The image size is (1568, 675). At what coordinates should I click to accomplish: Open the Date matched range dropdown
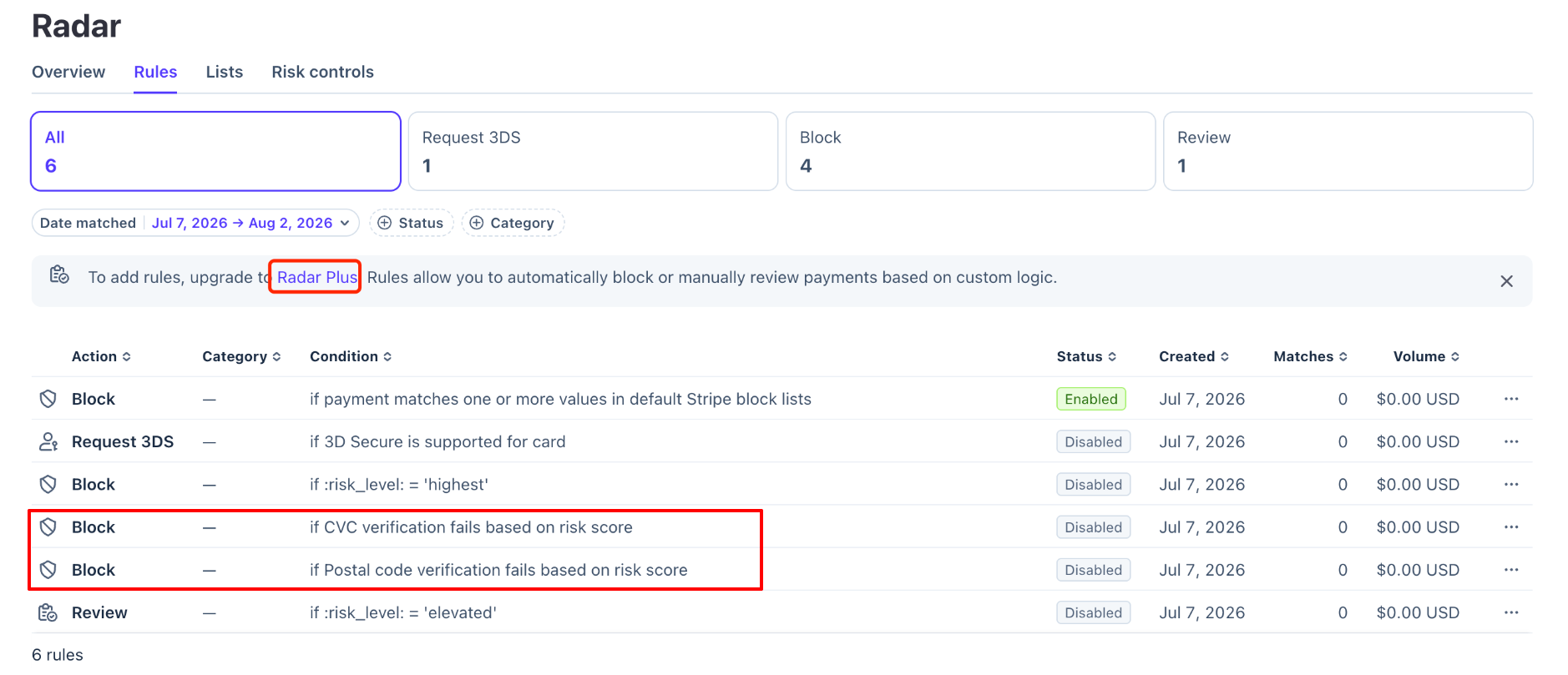(195, 223)
